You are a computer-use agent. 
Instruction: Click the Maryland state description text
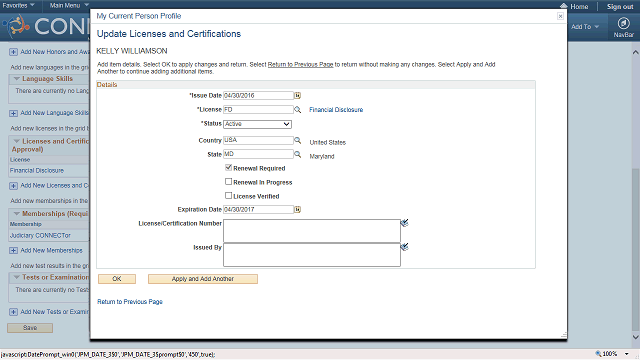[x=322, y=156]
